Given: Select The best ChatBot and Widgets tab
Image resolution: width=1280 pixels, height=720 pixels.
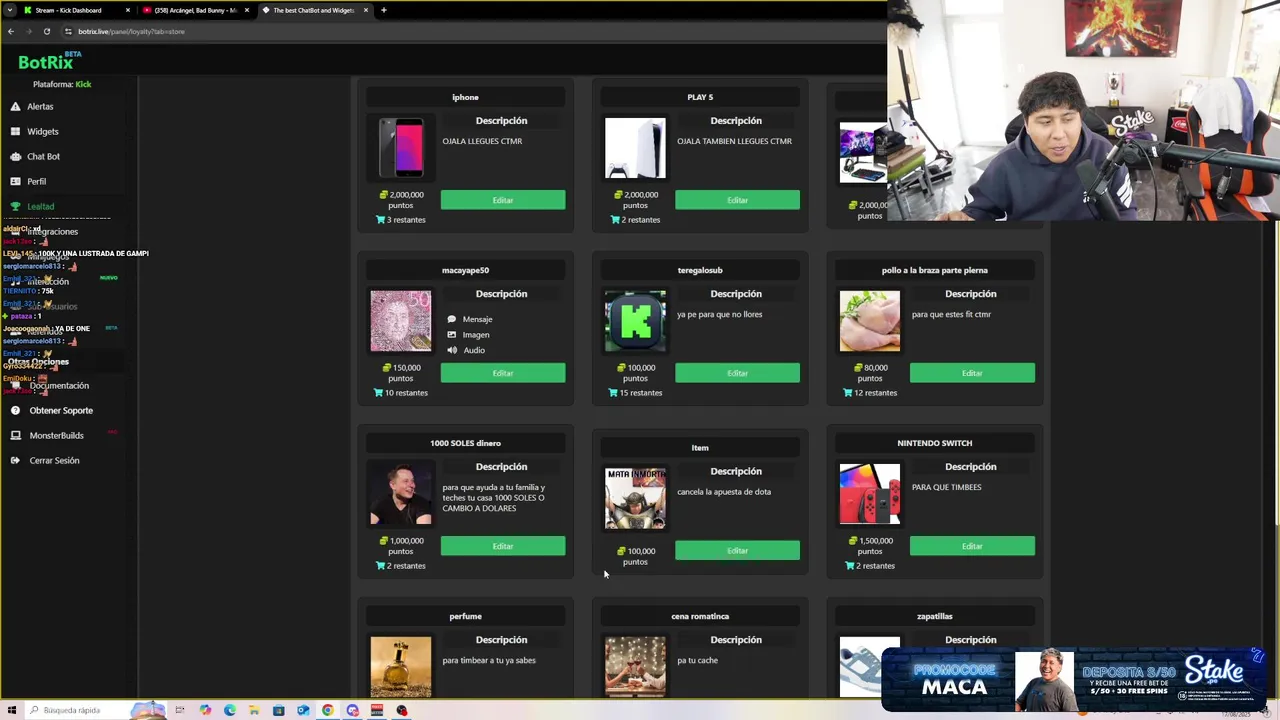Looking at the screenshot, I should pos(313,10).
